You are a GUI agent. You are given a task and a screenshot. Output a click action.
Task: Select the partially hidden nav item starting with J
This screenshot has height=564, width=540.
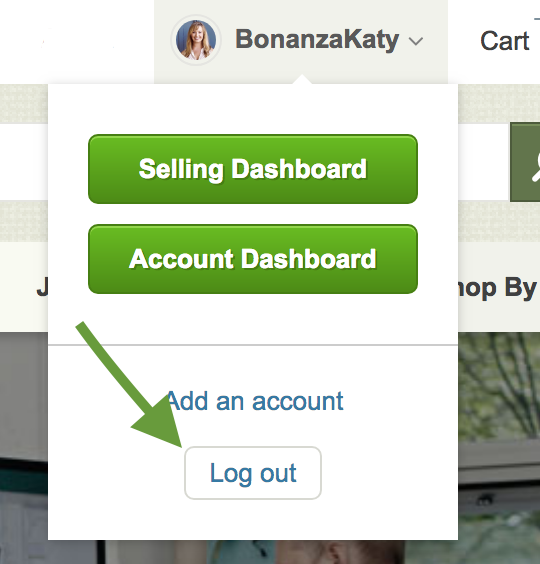[42, 288]
